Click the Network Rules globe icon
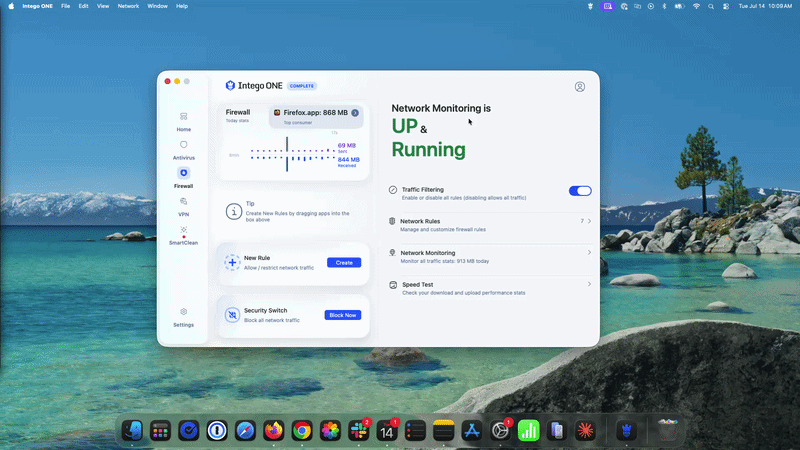Screen dimensions: 800x450 [x=392, y=221]
